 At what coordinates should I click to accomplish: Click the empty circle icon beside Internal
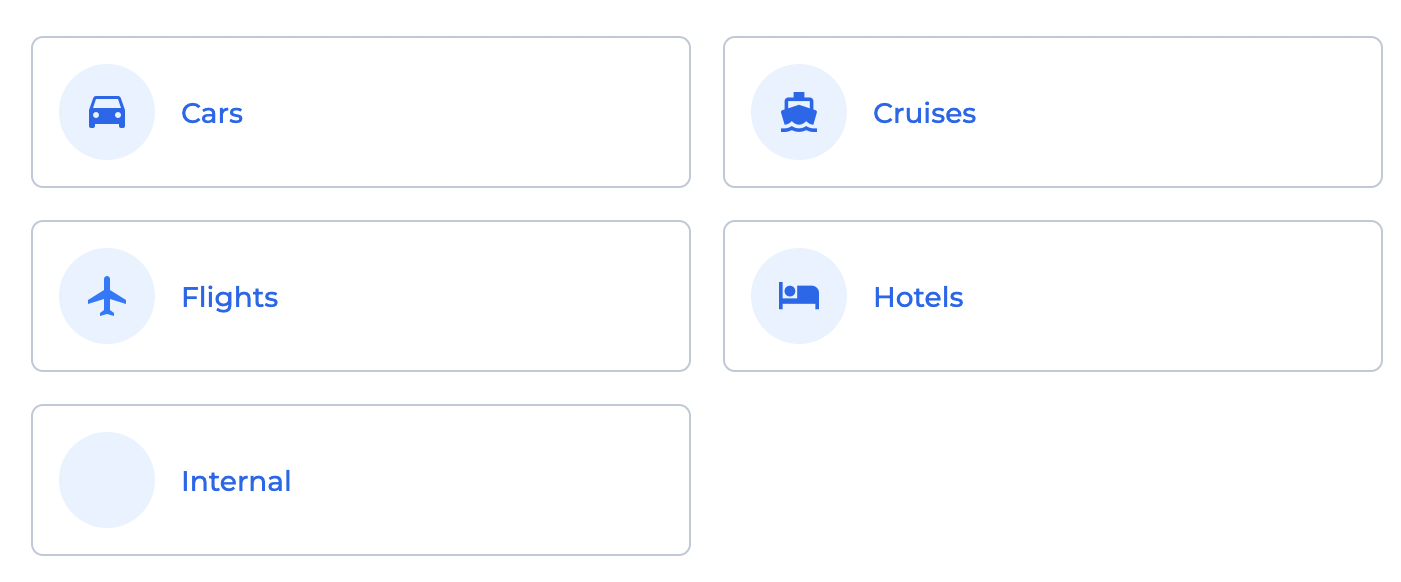pyautogui.click(x=107, y=480)
